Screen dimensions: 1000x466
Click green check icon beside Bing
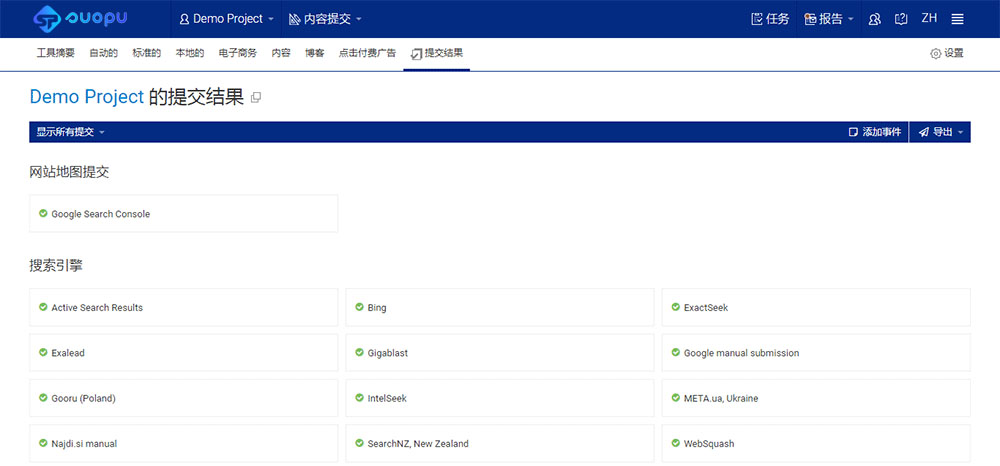point(360,307)
